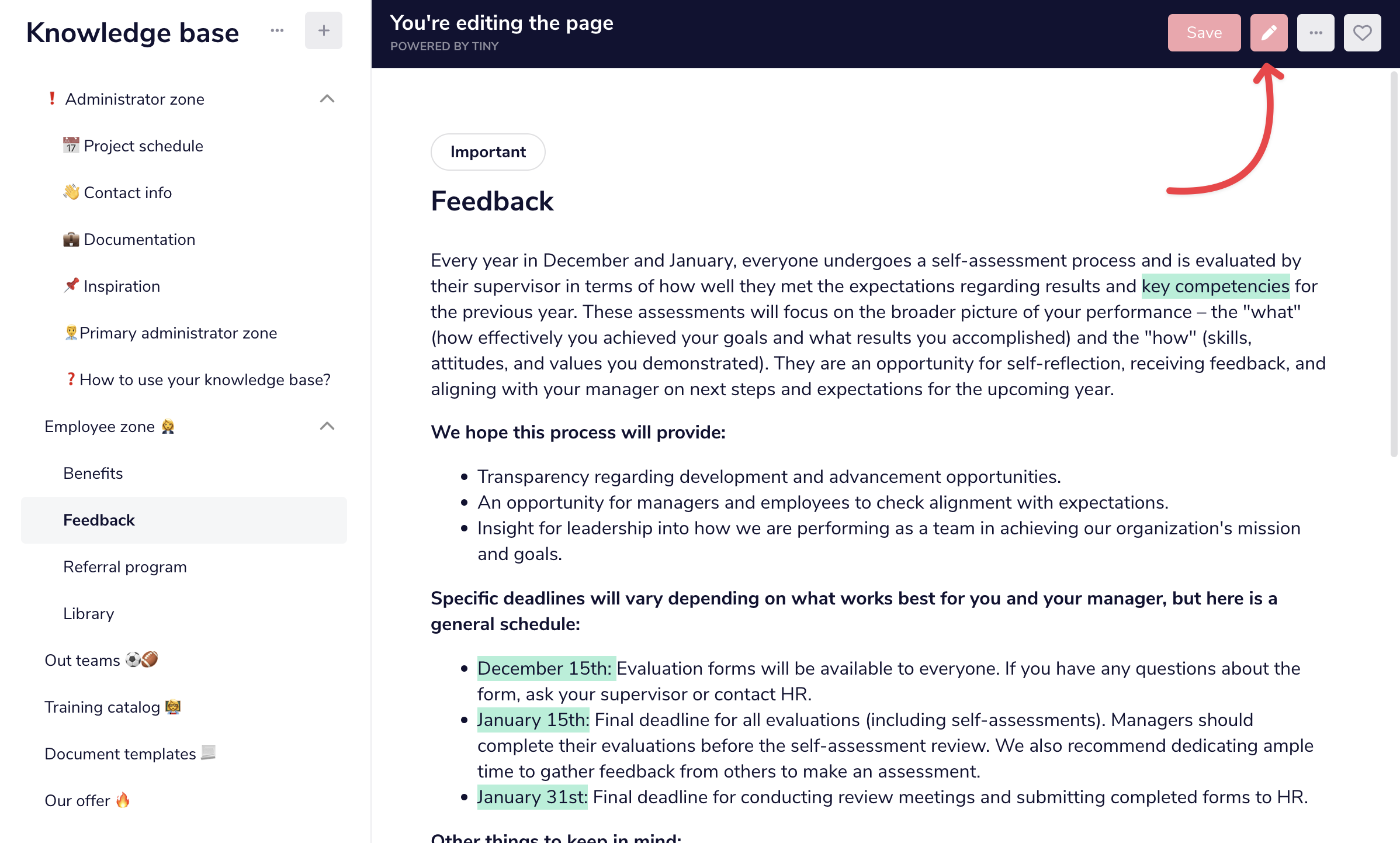Viewport: 1400px width, 843px height.
Task: Open the Inspiration pinned page
Action: click(x=112, y=286)
